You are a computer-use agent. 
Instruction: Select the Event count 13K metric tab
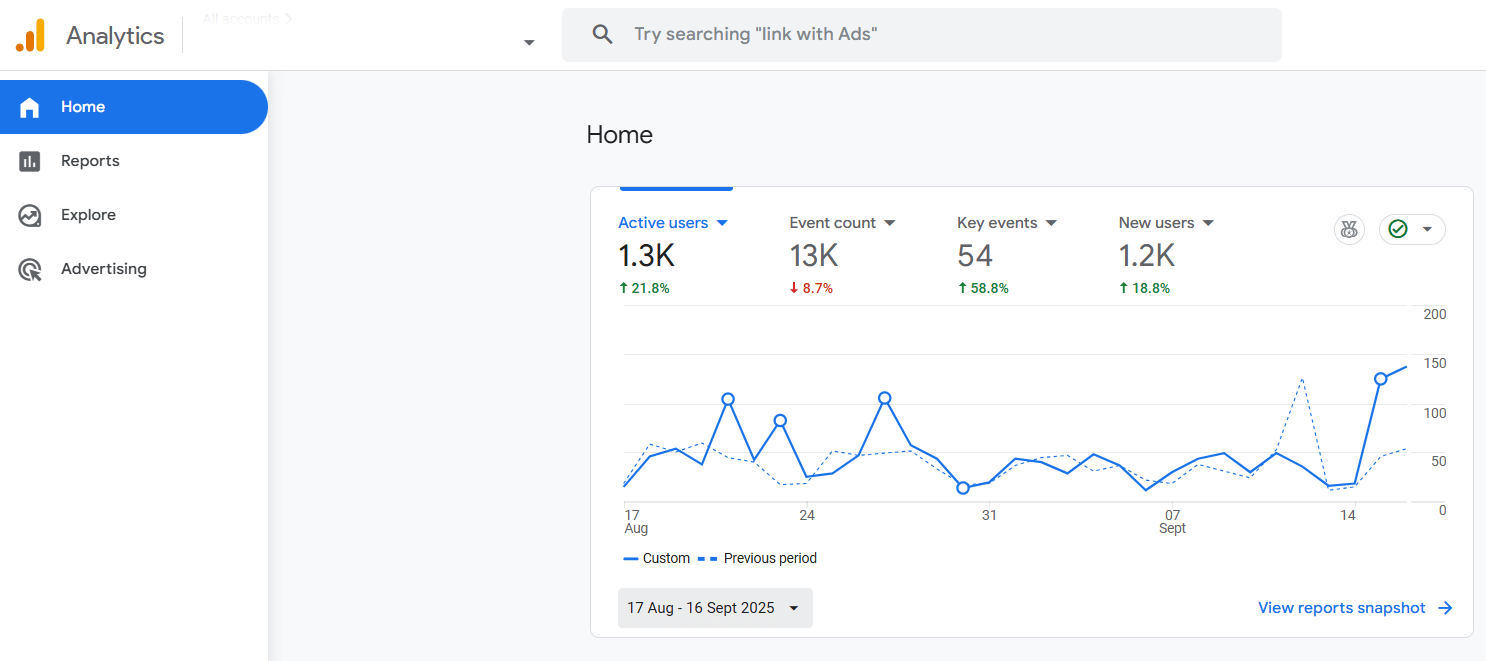pyautogui.click(x=842, y=255)
